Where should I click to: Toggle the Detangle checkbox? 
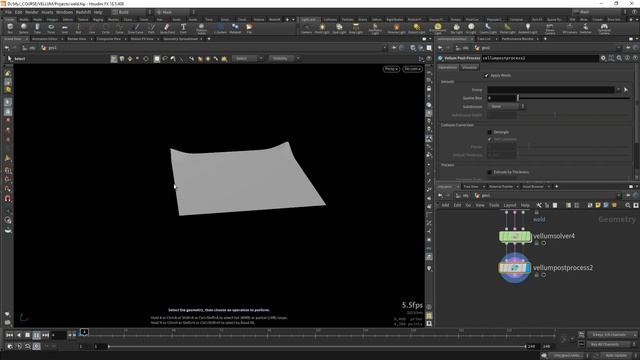click(489, 132)
